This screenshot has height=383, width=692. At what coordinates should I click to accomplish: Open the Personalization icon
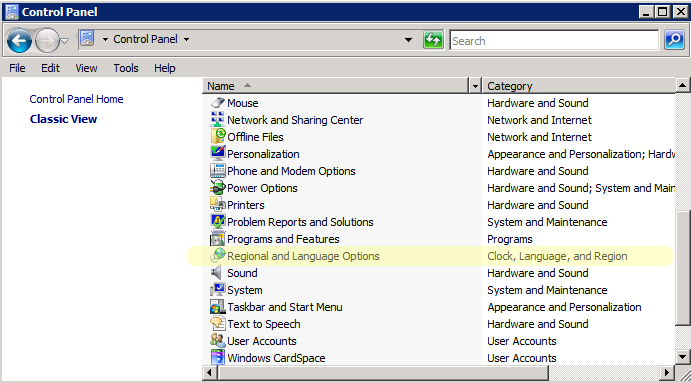pyautogui.click(x=218, y=154)
